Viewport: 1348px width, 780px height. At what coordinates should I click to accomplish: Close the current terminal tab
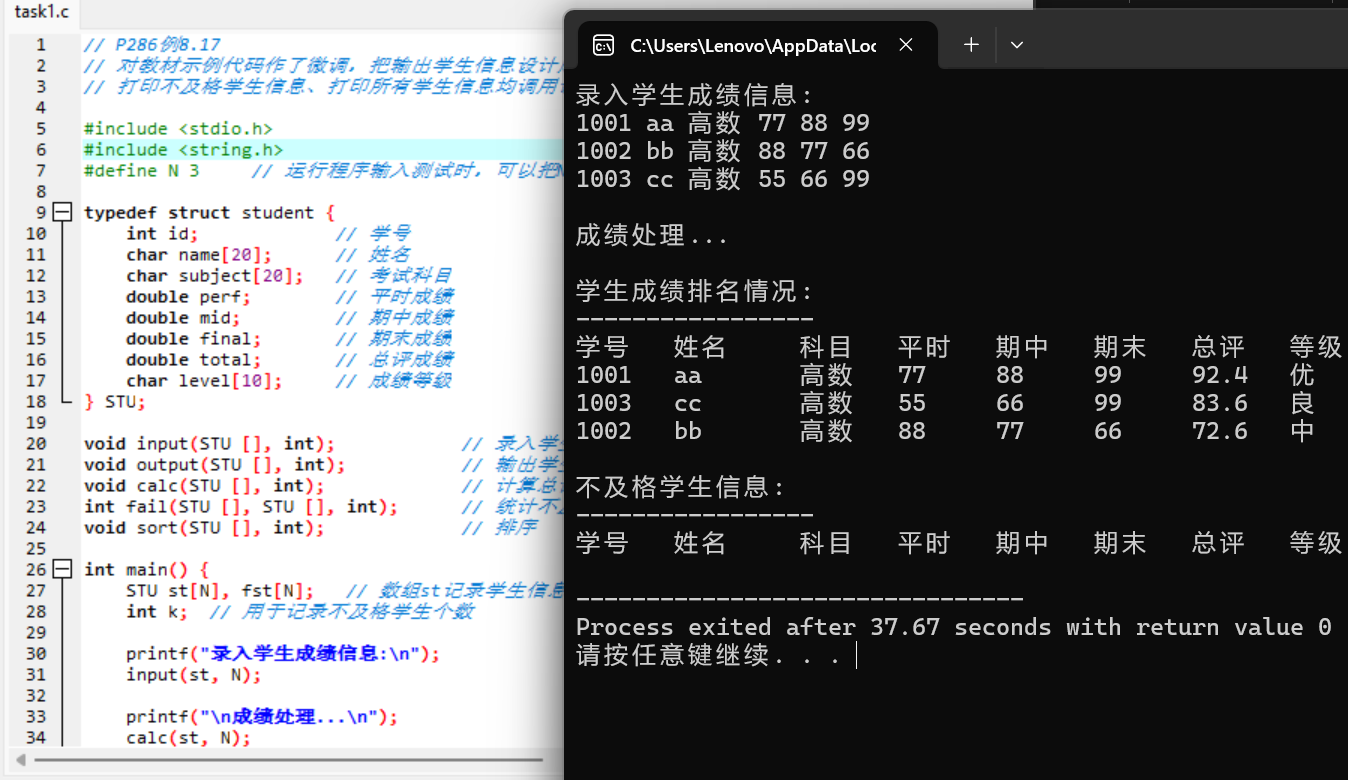pos(905,44)
